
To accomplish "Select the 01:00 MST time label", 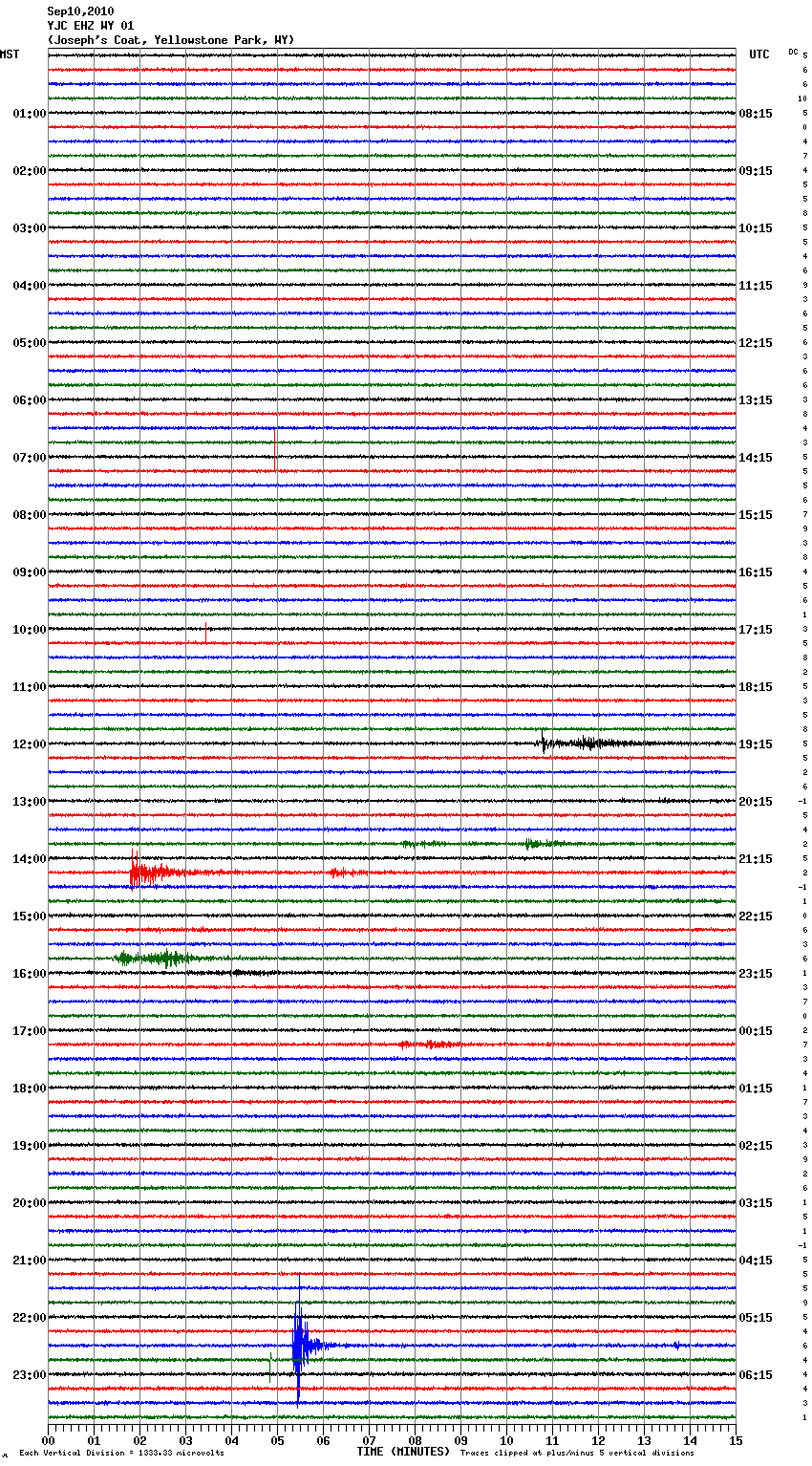I will coord(30,114).
